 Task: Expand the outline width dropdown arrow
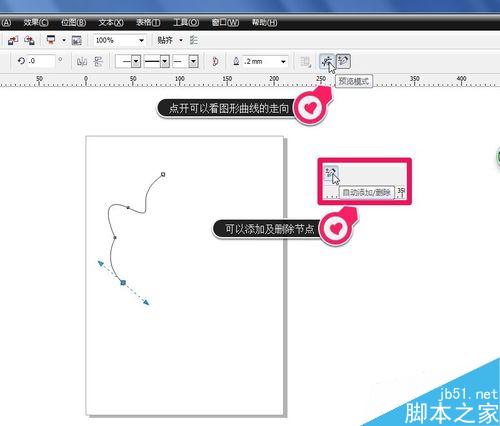pyautogui.click(x=283, y=62)
